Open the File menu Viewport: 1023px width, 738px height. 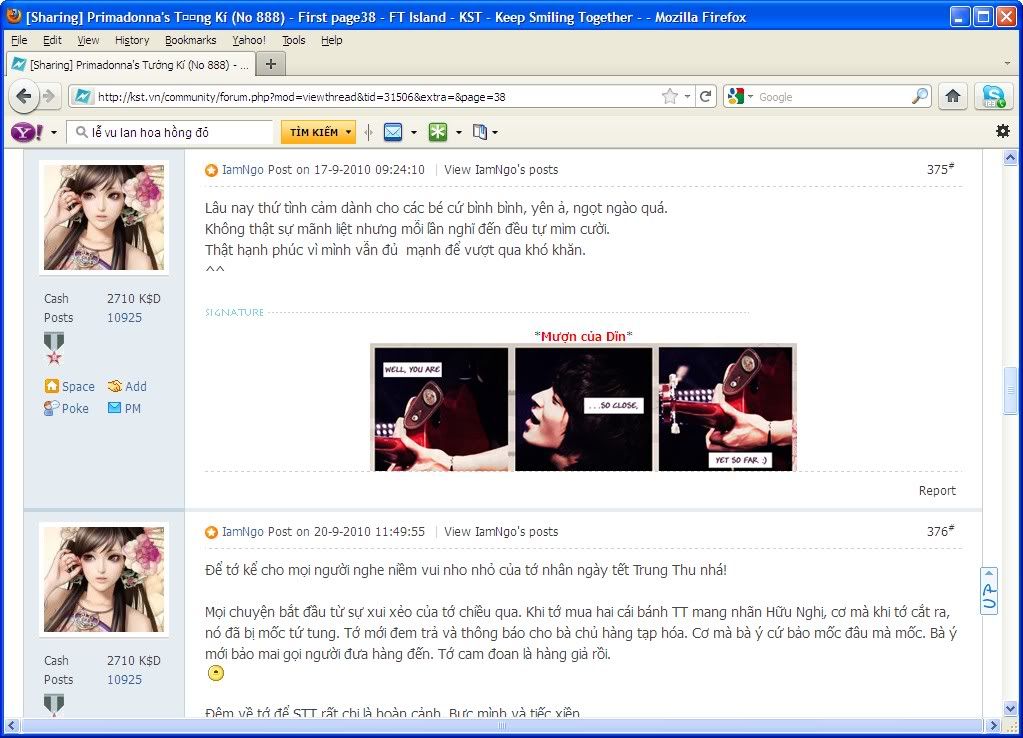click(x=19, y=40)
